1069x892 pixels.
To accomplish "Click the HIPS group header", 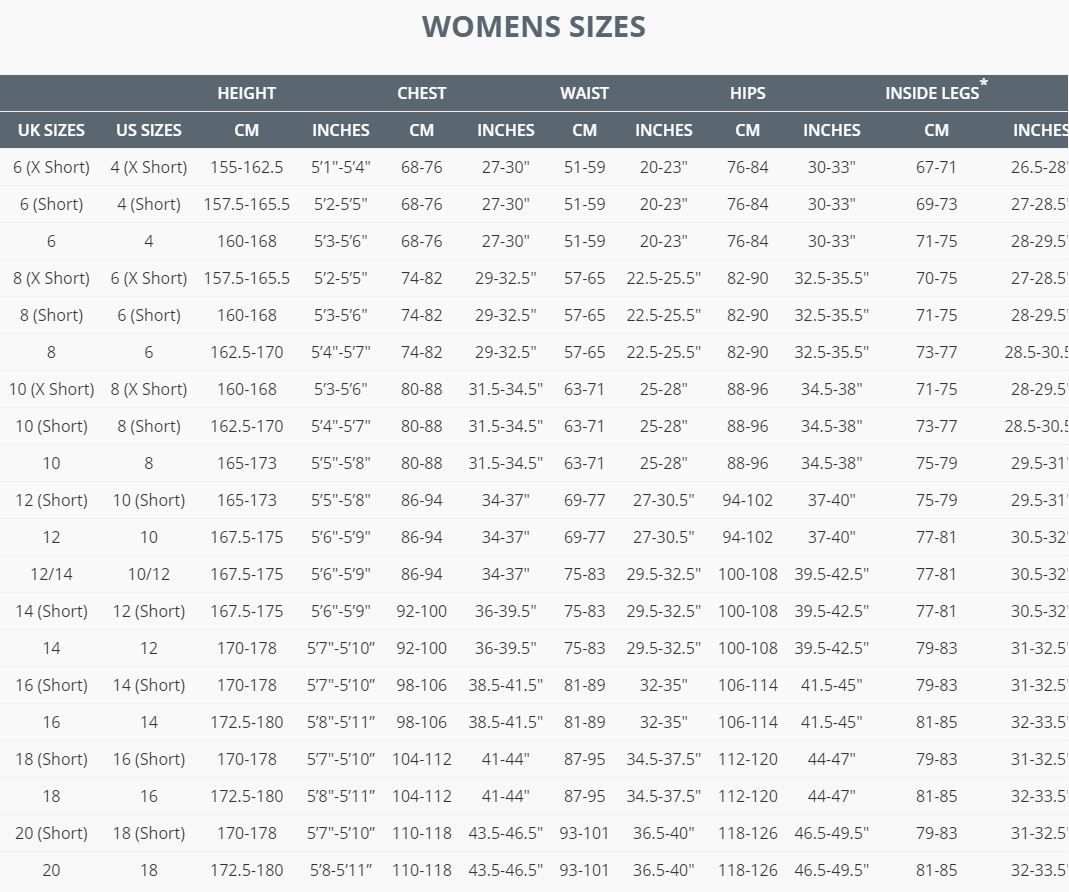I will (x=747, y=93).
